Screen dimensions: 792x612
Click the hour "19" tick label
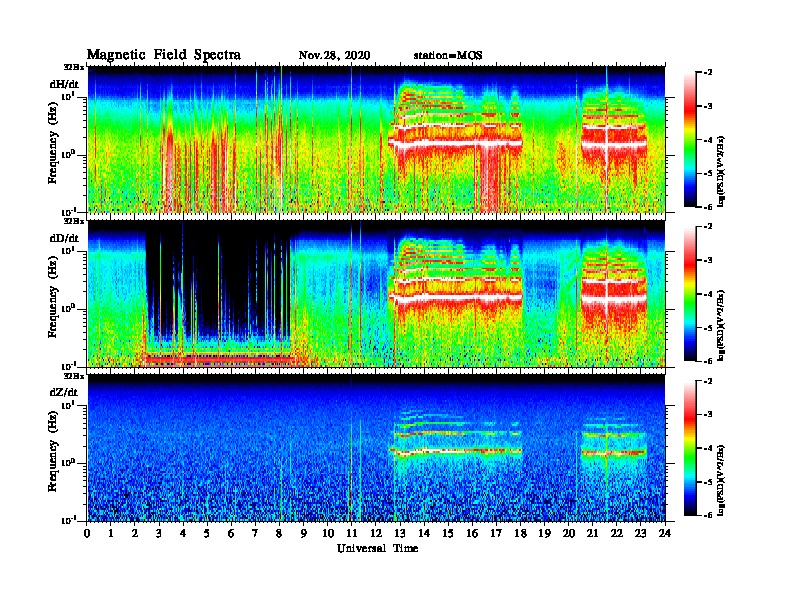[544, 533]
